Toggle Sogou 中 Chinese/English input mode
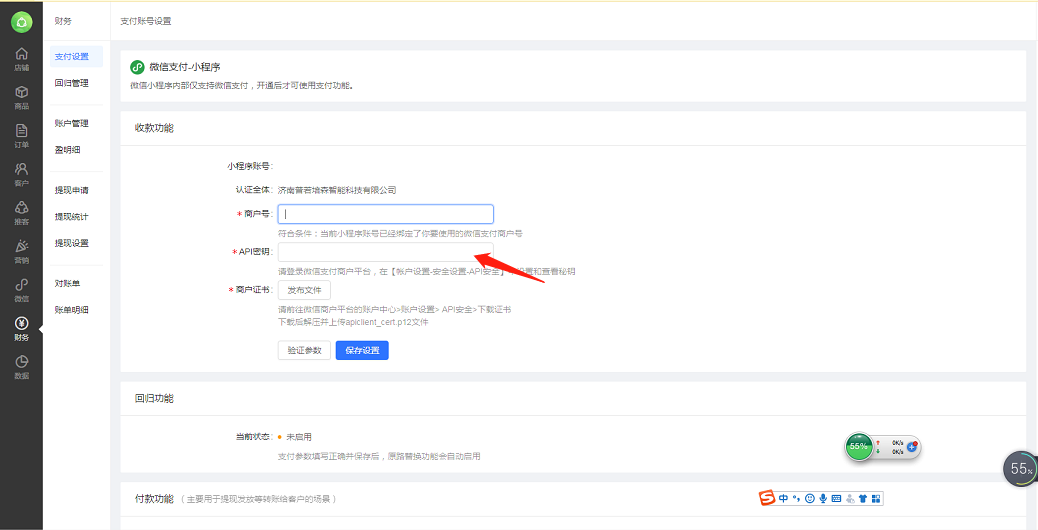 [784, 498]
